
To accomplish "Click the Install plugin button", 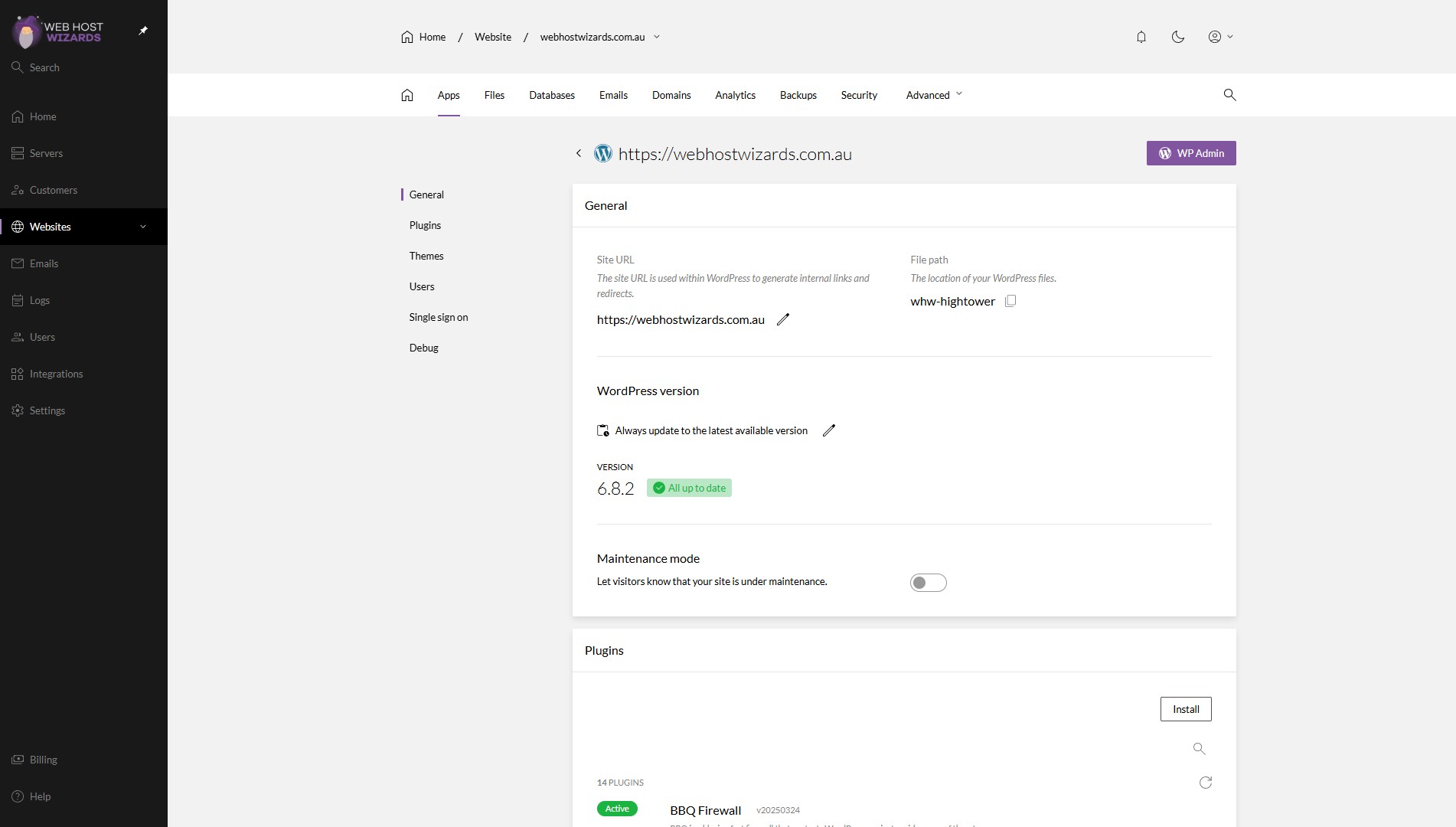I will (x=1185, y=709).
